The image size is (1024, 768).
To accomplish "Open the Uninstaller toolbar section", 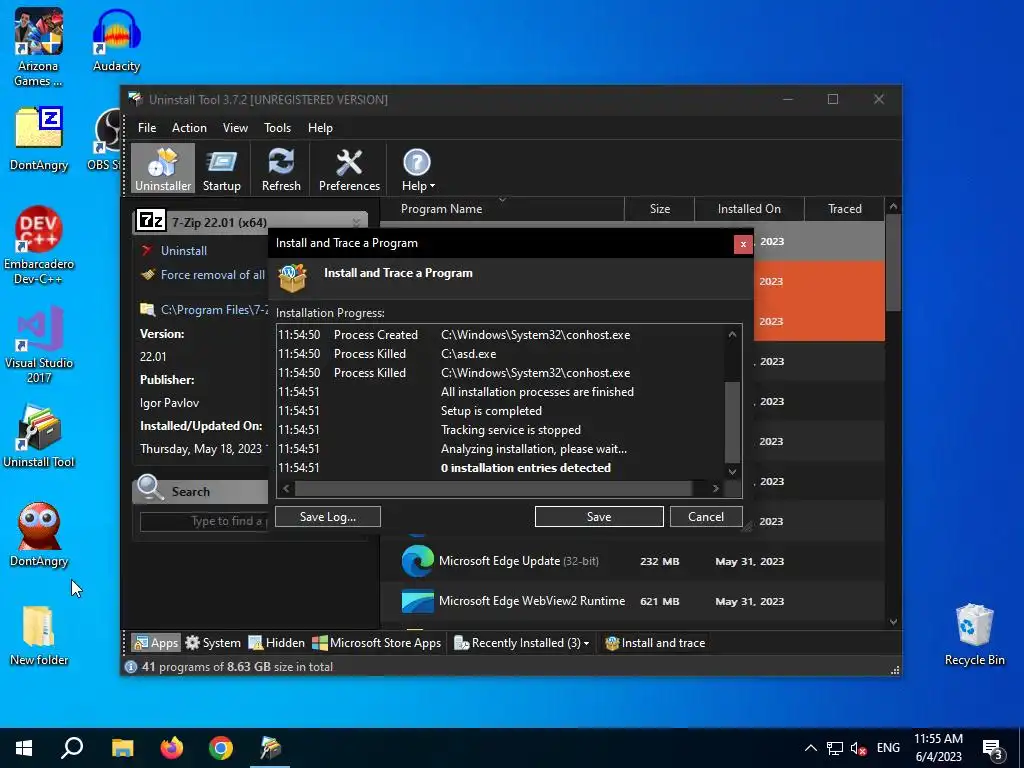I will point(163,169).
